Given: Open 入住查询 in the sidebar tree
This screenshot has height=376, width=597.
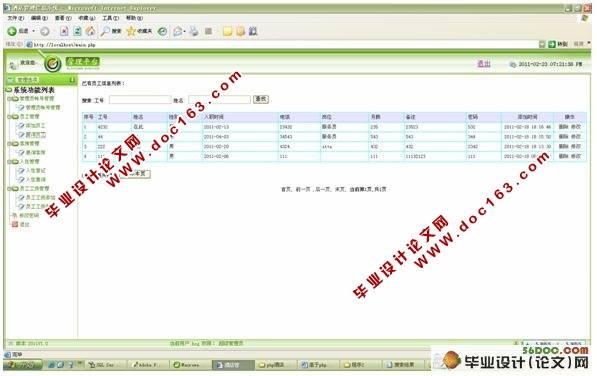Looking at the screenshot, I should pos(36,180).
